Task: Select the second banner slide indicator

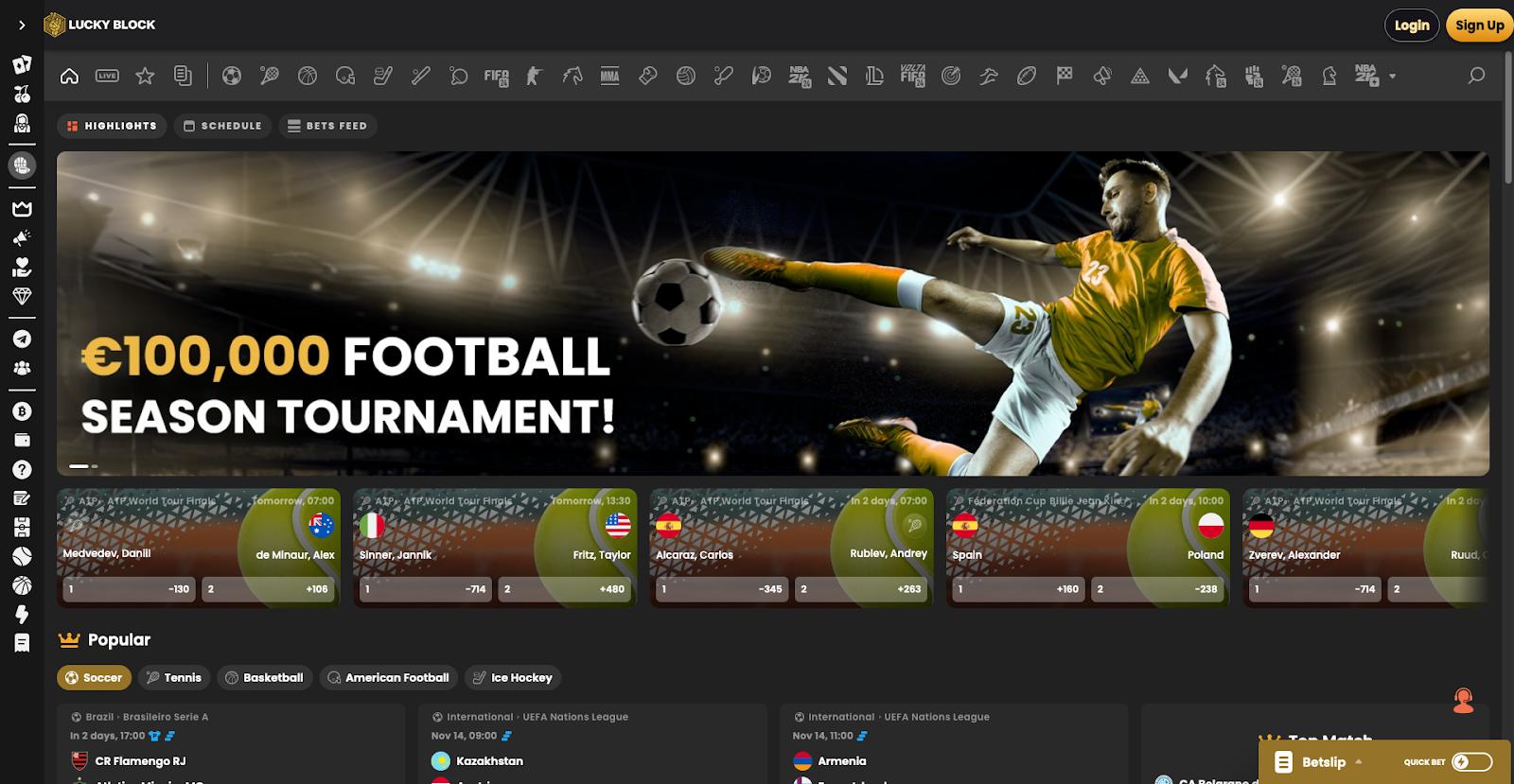Action: pos(95,466)
